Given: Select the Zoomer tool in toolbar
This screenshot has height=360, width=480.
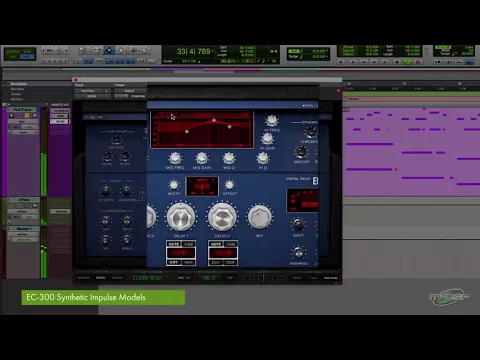Looking at the screenshot, I should 83,50.
